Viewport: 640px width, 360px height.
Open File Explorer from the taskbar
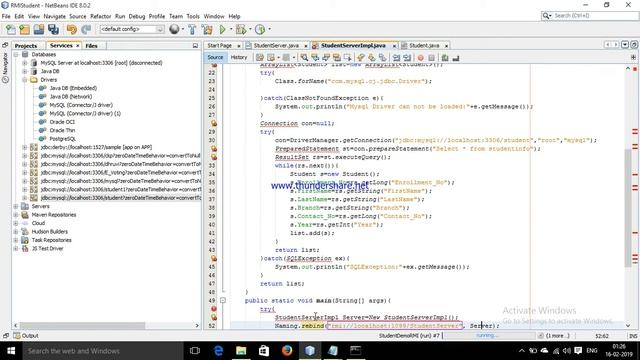pyautogui.click(x=241, y=351)
